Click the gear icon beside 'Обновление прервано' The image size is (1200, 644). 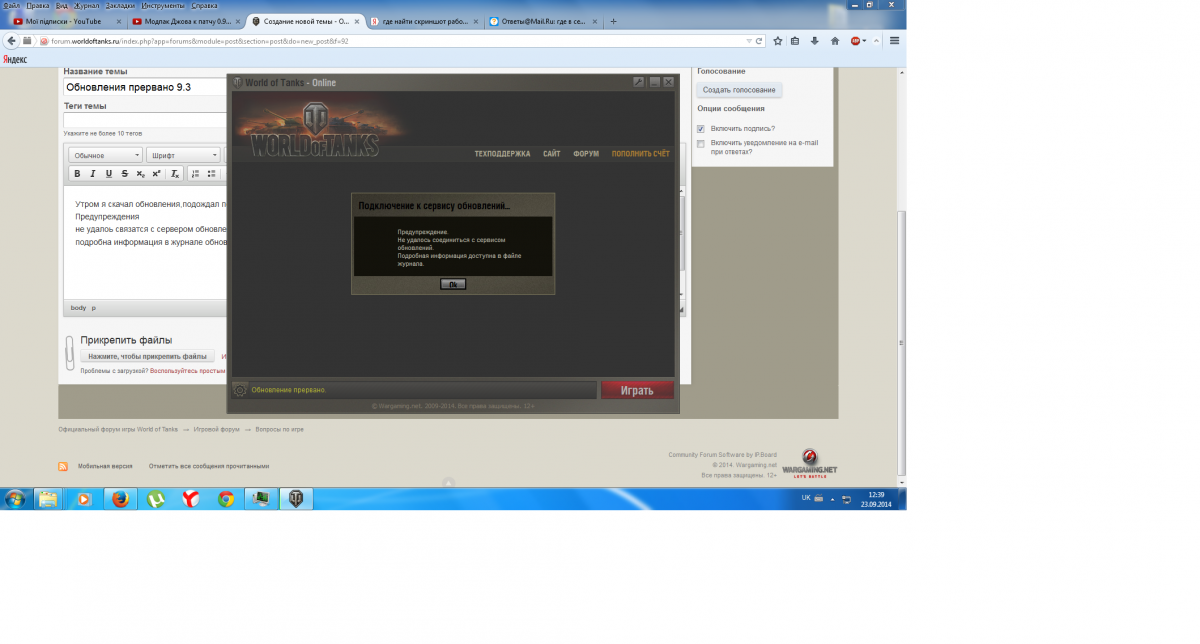(x=240, y=390)
